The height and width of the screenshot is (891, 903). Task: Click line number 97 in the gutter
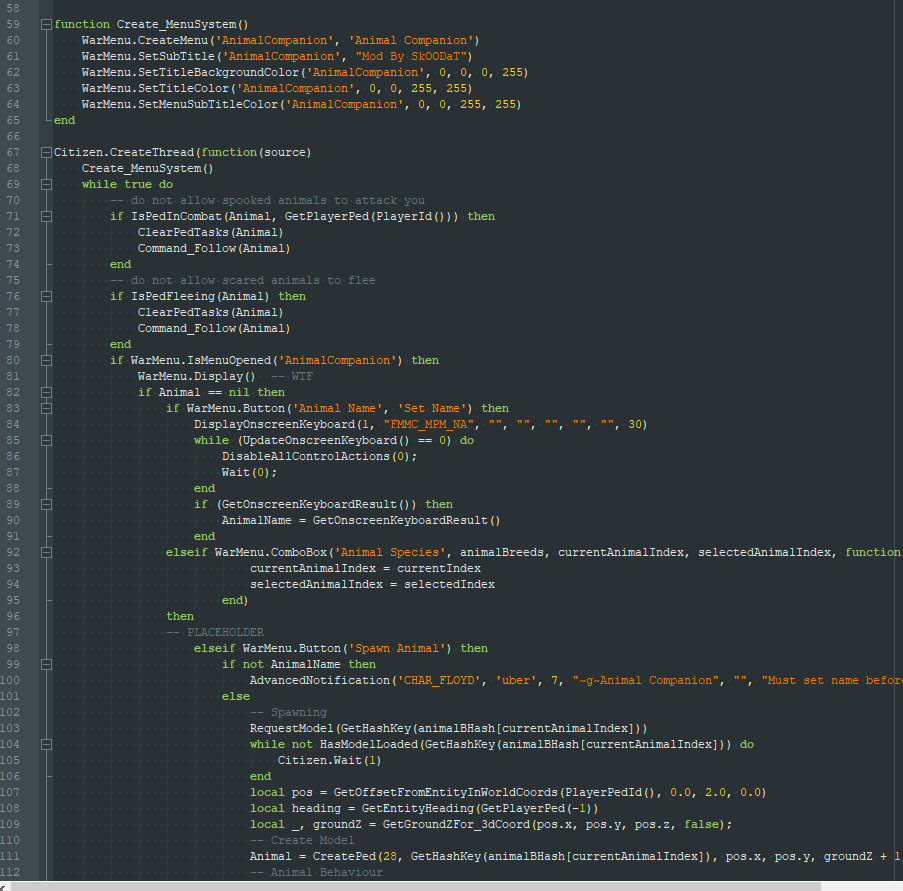13,632
